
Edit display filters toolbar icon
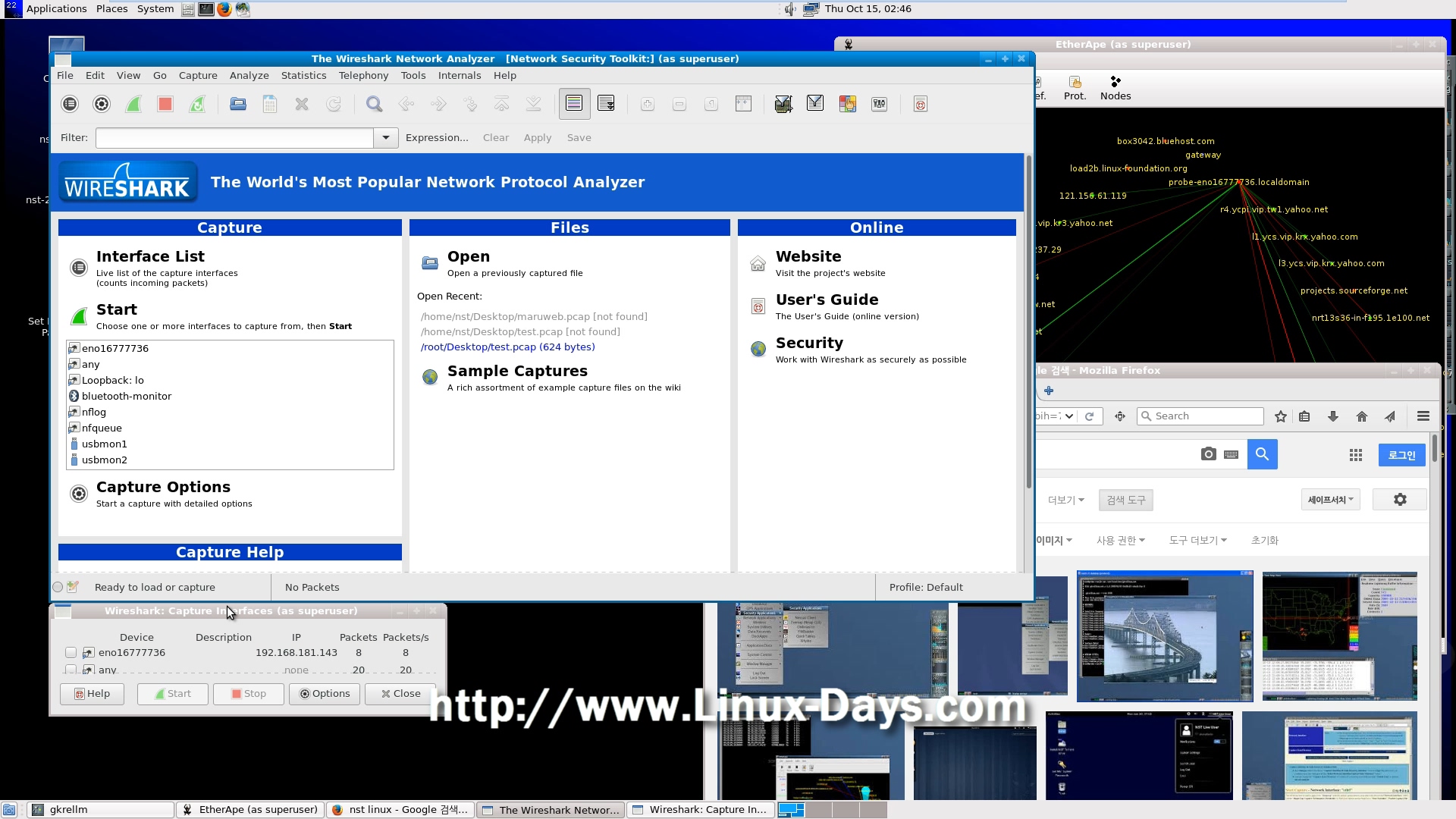(815, 104)
